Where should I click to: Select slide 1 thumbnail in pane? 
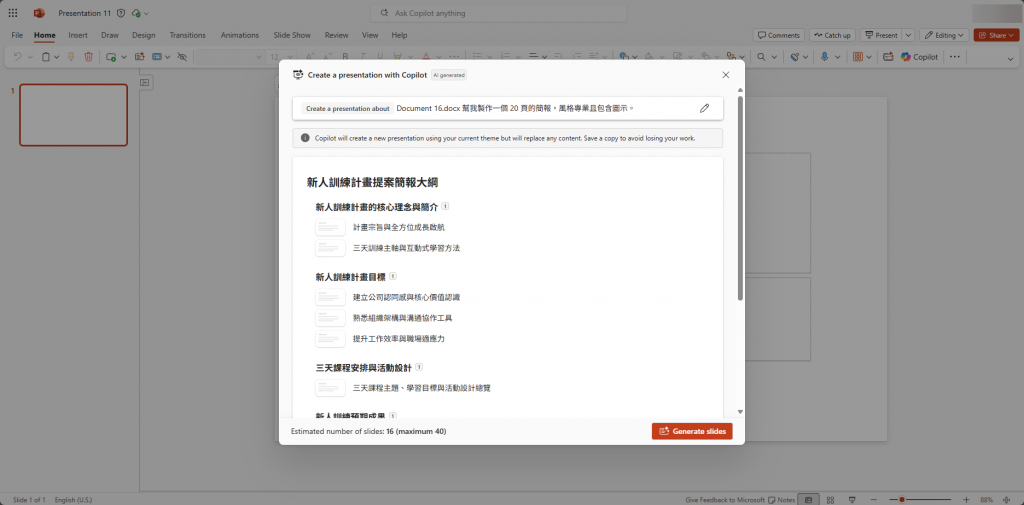(73, 115)
